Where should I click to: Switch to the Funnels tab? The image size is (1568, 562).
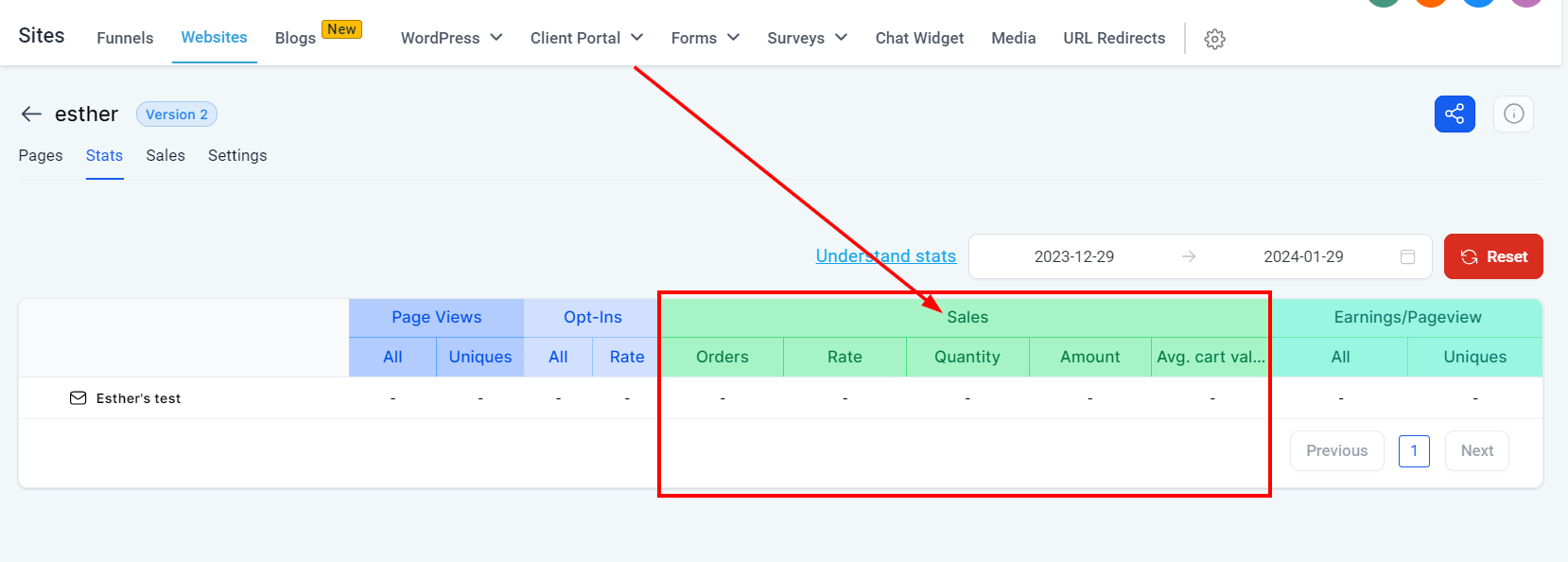click(x=125, y=38)
